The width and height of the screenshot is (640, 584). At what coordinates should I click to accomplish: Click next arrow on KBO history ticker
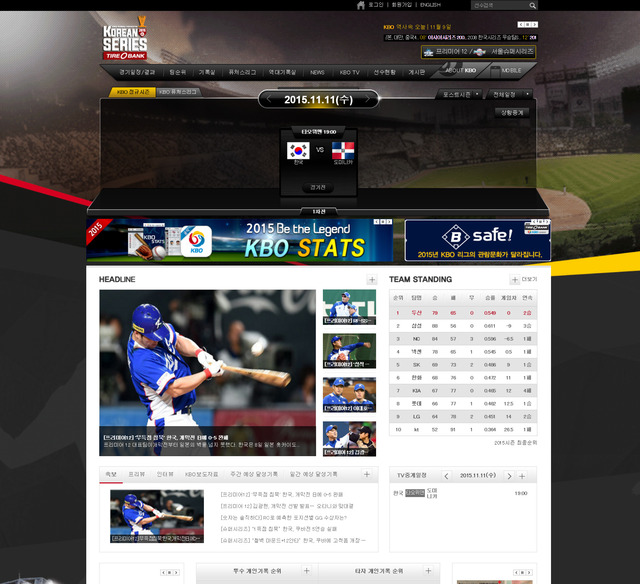[x=535, y=24]
